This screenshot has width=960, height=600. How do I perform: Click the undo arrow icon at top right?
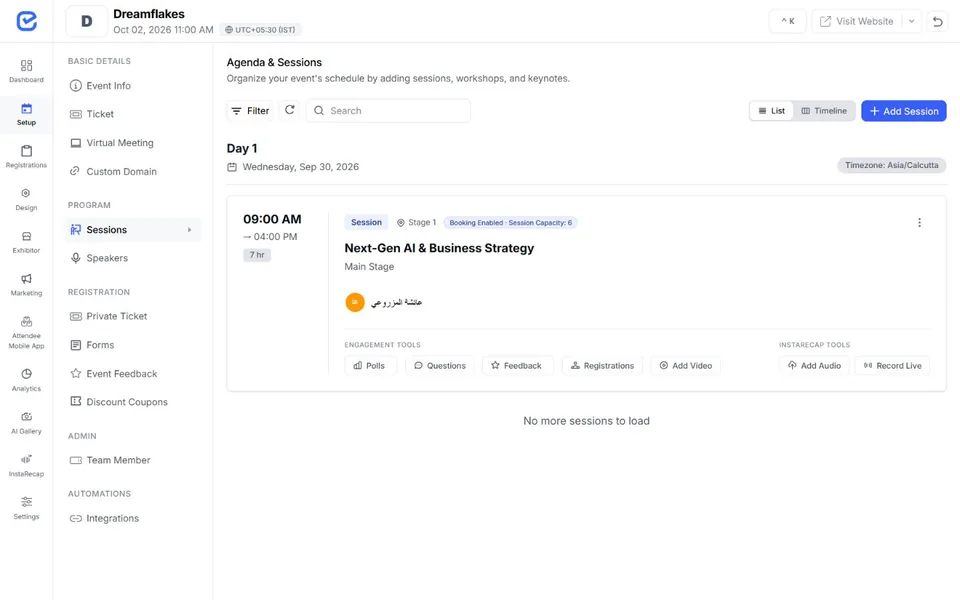click(937, 21)
